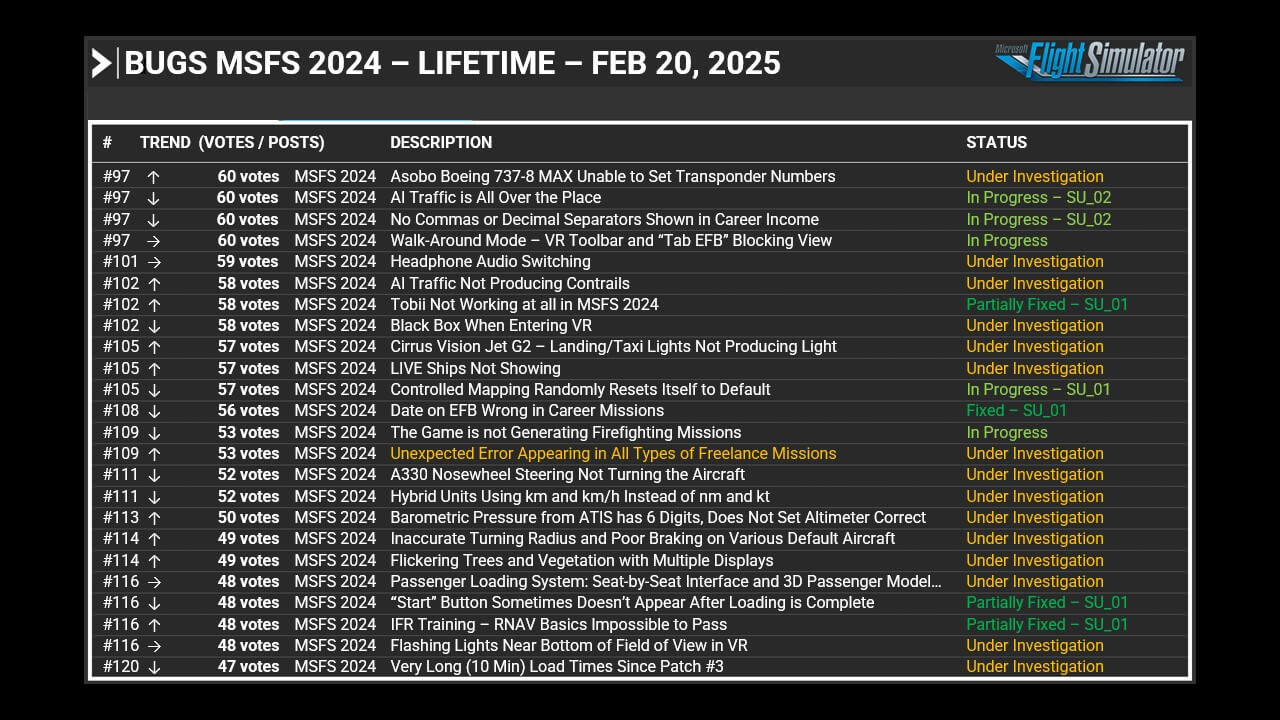Select 'AI Traffic Not Producing Contrails'

click(510, 284)
